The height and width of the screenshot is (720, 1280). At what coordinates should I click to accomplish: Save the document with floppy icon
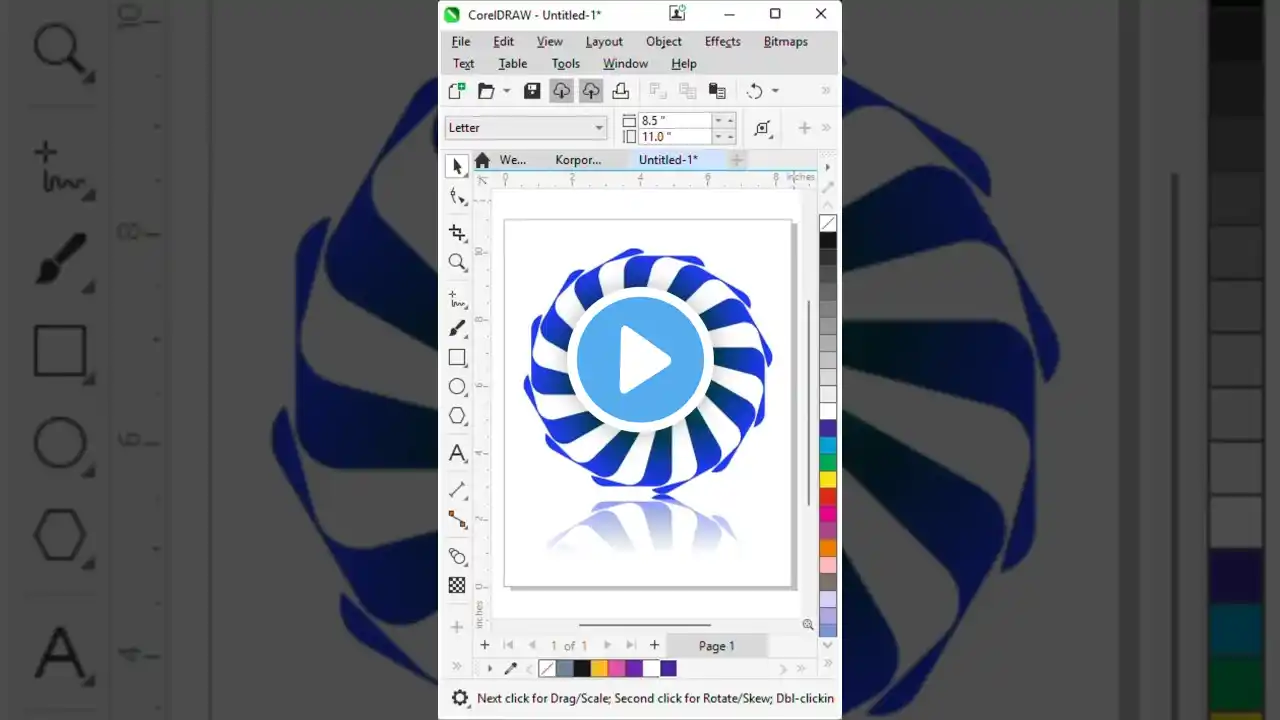[532, 91]
